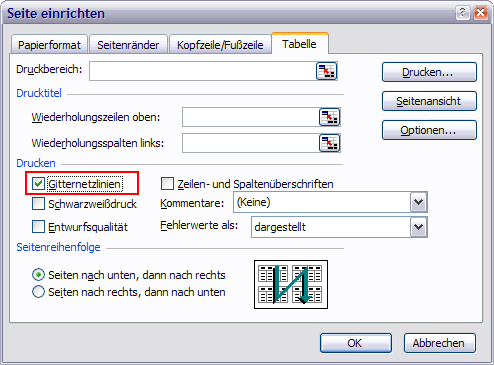Select Seiten nach rechts, dann nach unten

tap(38, 292)
